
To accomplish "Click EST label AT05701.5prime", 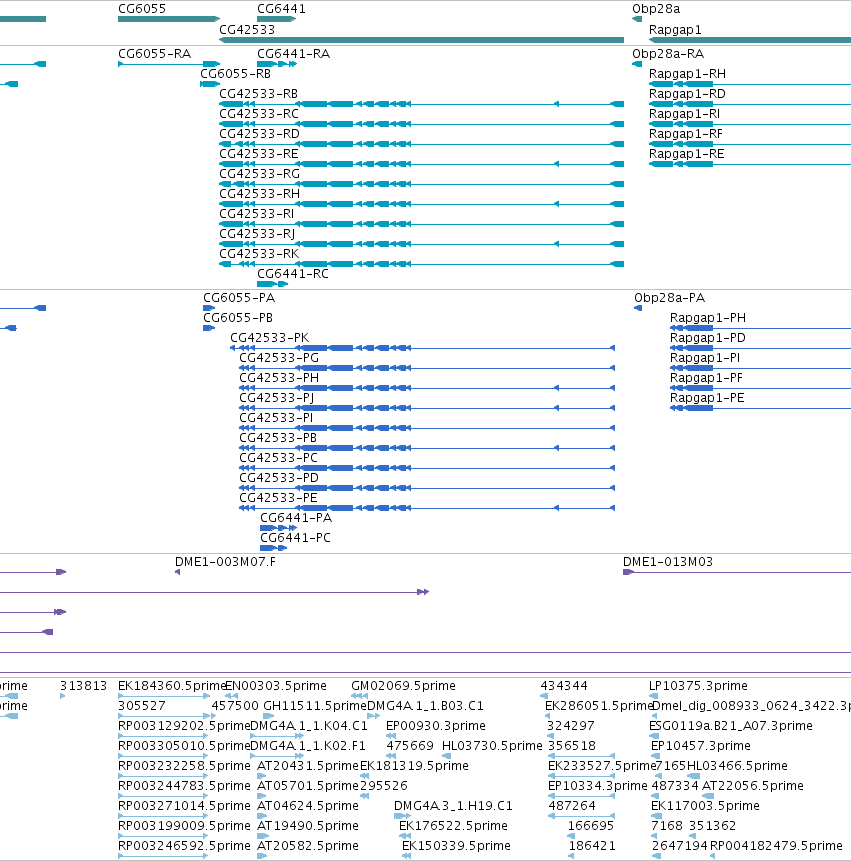I will (307, 786).
